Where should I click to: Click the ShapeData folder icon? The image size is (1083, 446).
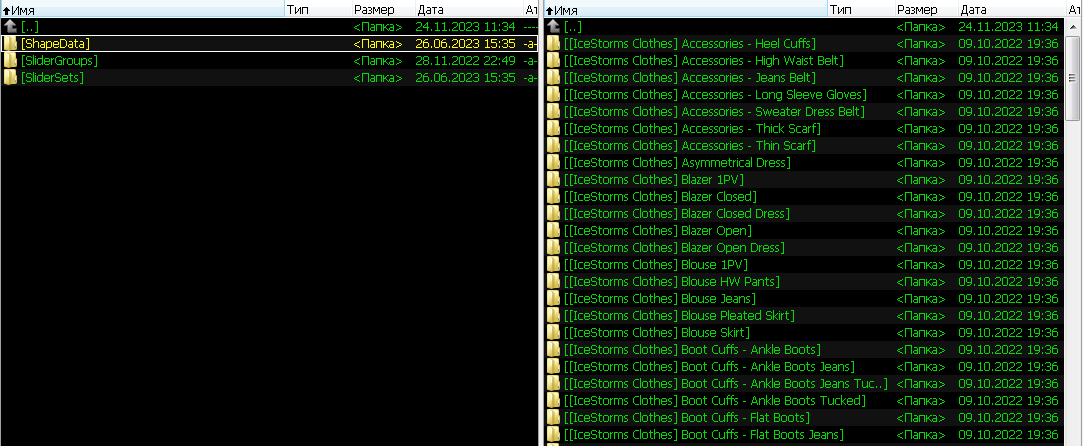(x=10, y=44)
